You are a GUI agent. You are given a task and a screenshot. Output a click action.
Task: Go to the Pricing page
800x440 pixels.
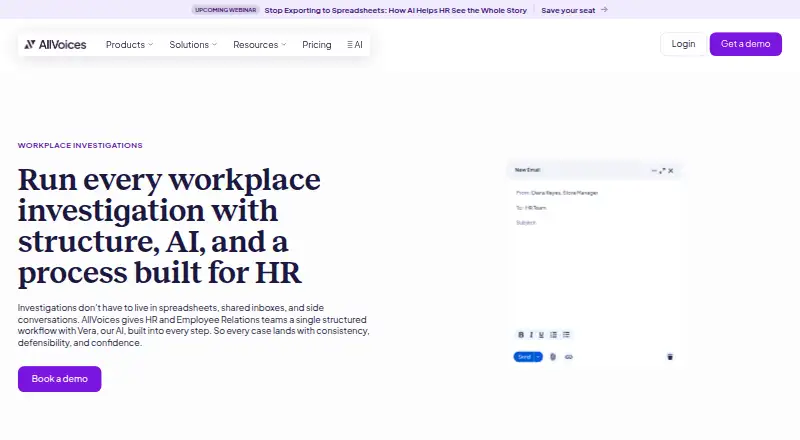[x=317, y=45]
